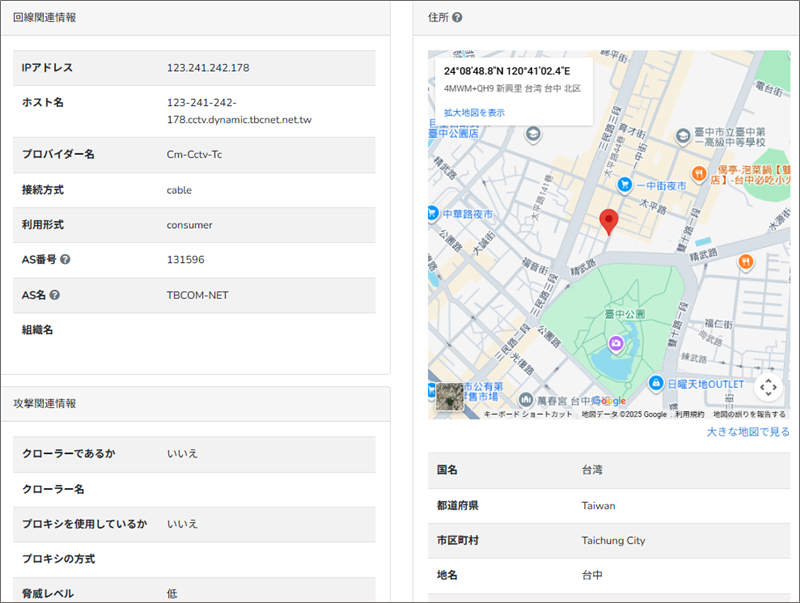Image resolution: width=800 pixels, height=603 pixels.
Task: Click the 一中街夜市 shopping cart marker
Action: 624,185
